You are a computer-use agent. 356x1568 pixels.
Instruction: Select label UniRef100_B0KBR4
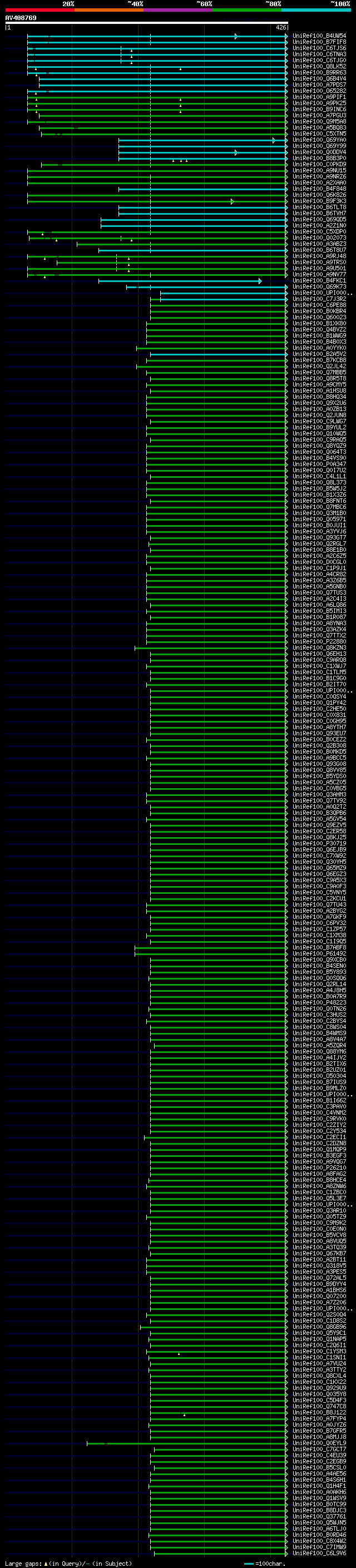tap(319, 311)
